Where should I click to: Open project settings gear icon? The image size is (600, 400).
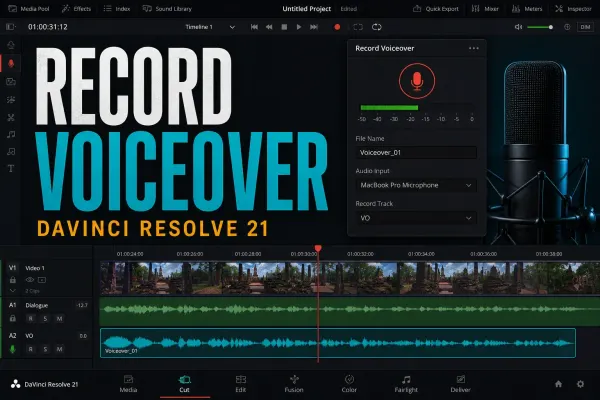580,384
